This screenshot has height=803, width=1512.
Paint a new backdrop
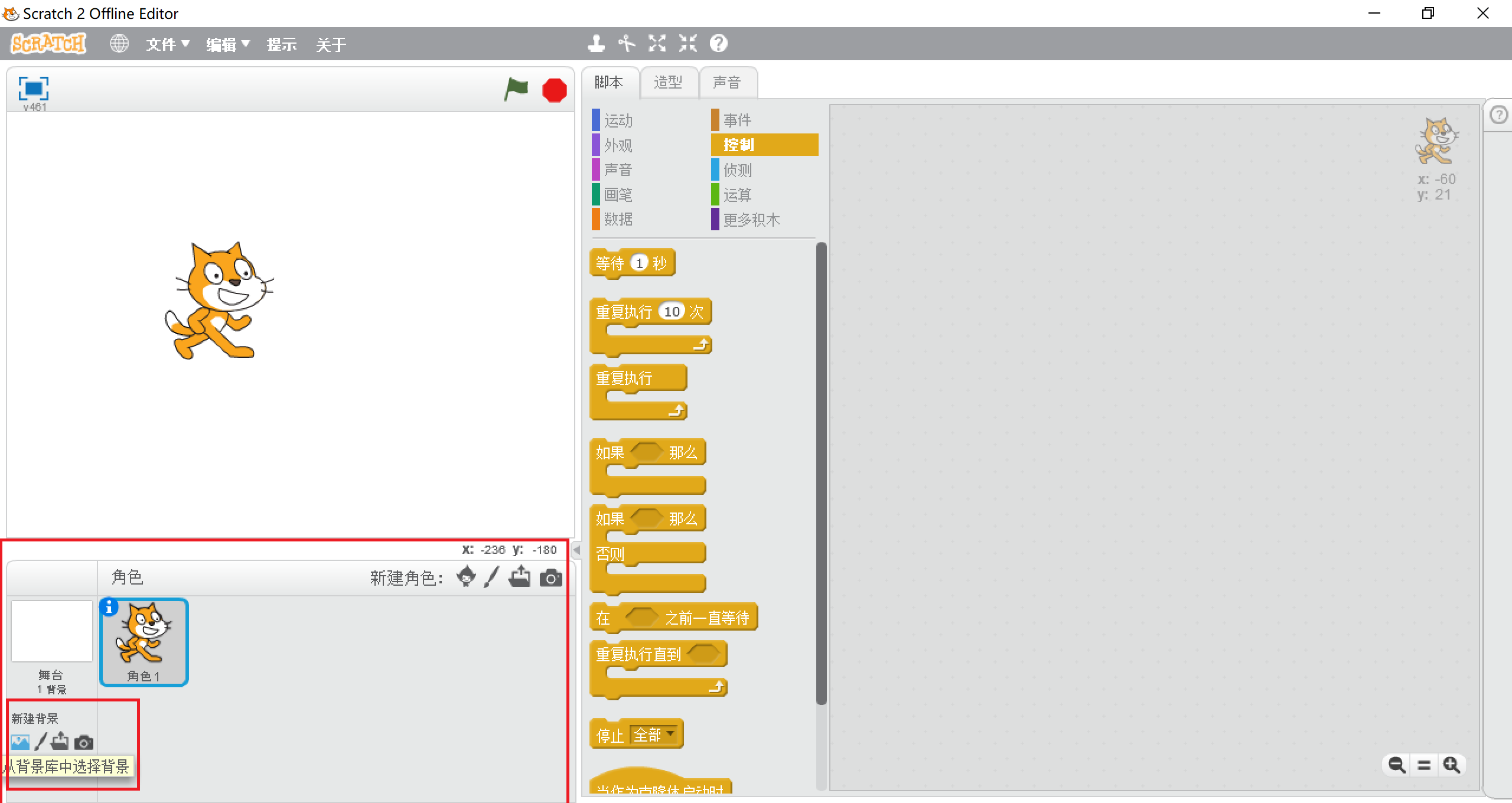(41, 742)
